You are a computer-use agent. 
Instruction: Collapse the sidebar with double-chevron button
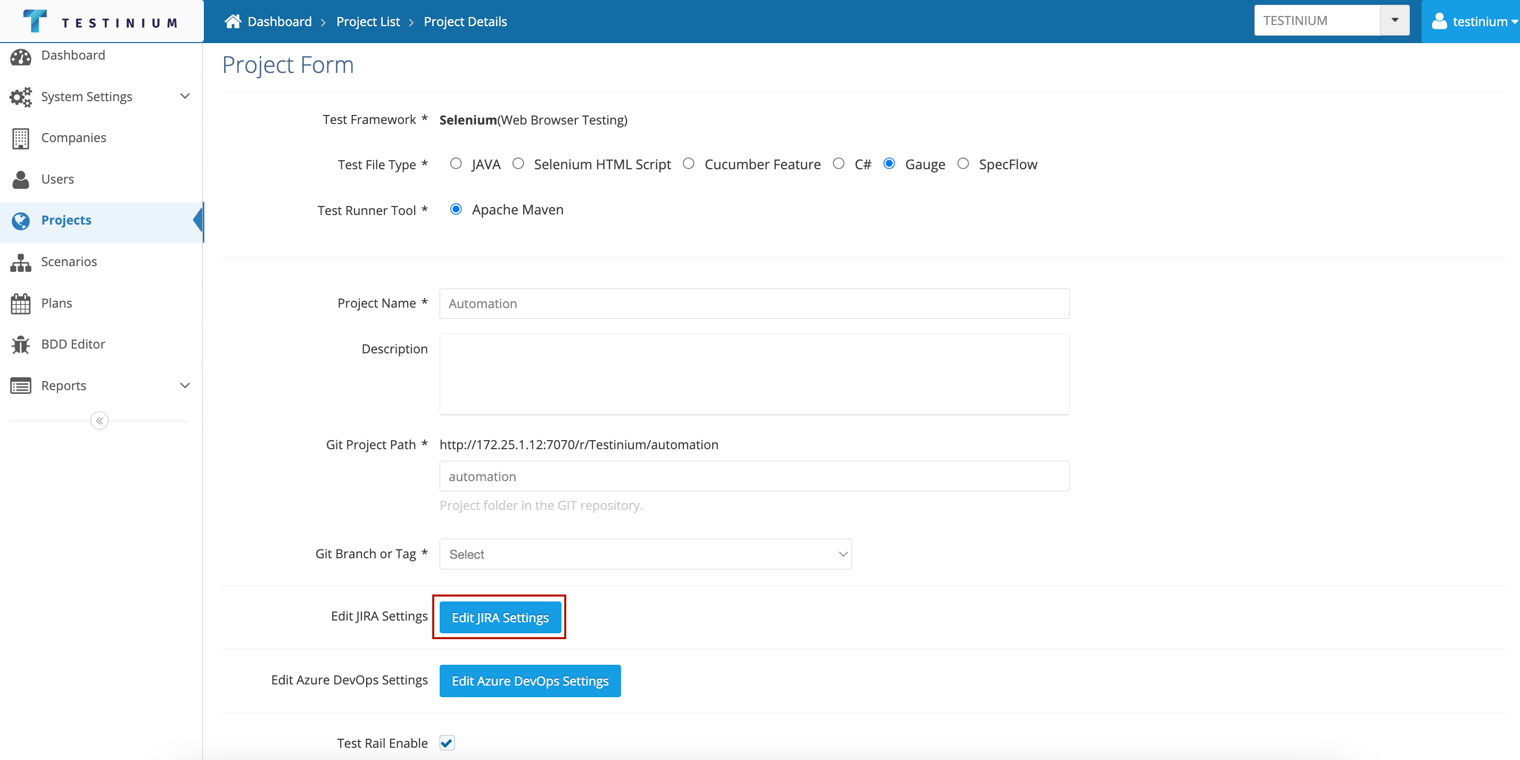tap(99, 421)
